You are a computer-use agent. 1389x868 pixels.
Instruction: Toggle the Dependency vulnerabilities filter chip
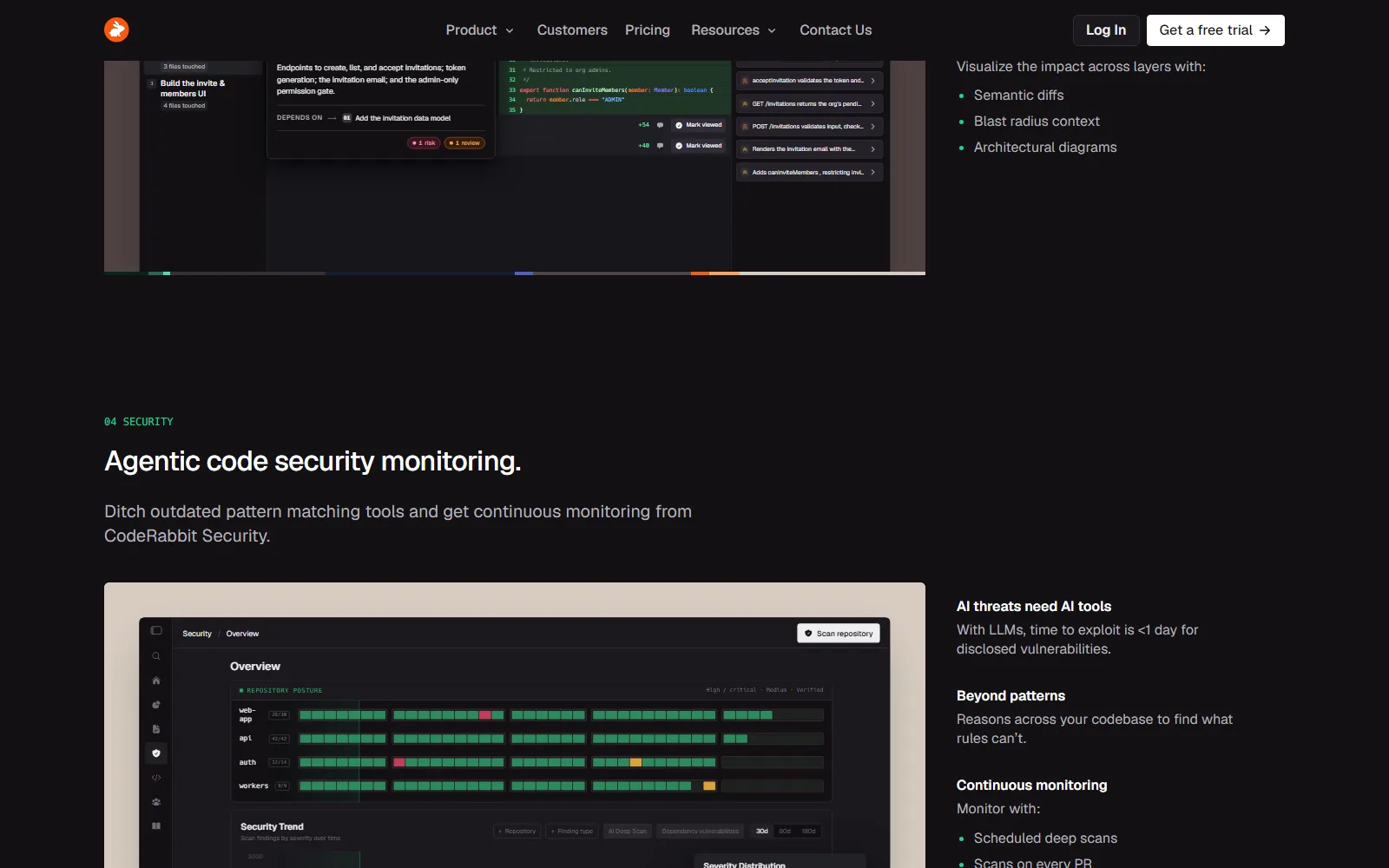(701, 832)
